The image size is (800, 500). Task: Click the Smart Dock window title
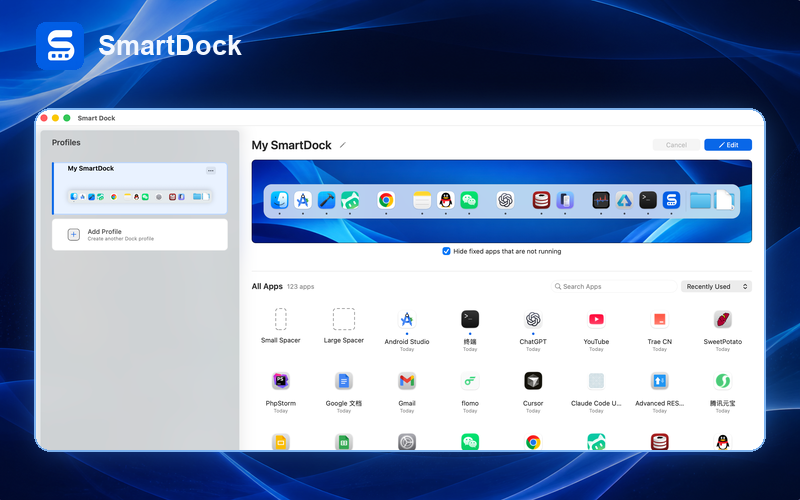(96, 118)
